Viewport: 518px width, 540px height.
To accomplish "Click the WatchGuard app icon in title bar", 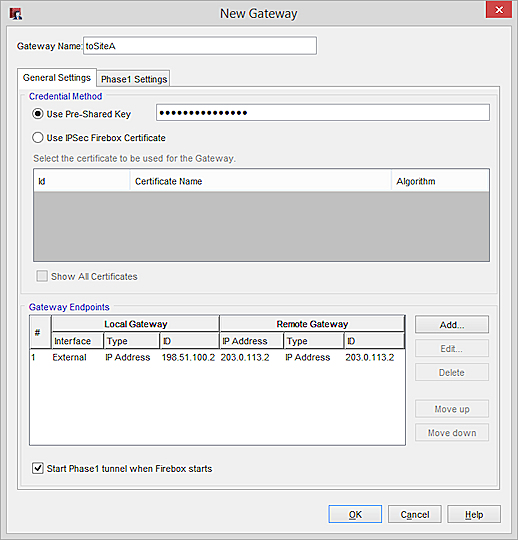I will click(16, 14).
